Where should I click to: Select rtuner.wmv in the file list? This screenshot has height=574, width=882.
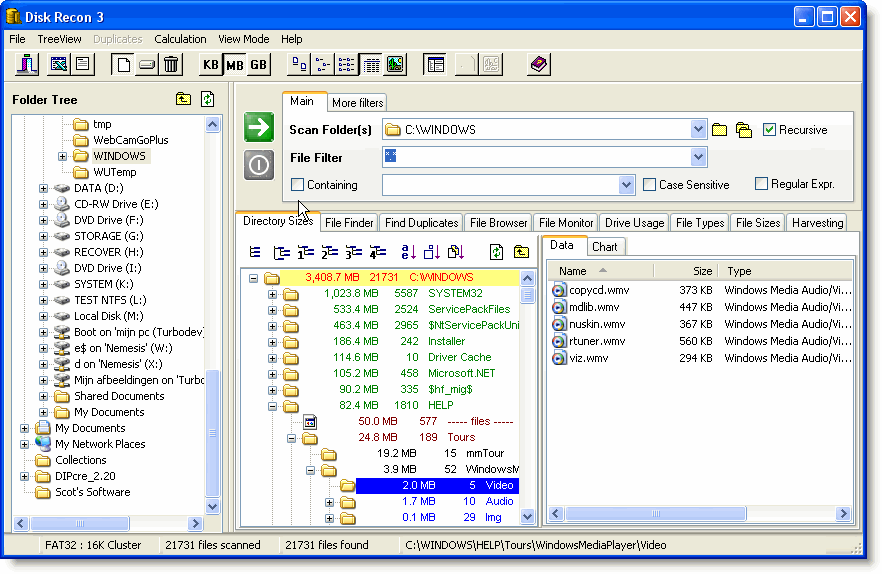[x=597, y=341]
